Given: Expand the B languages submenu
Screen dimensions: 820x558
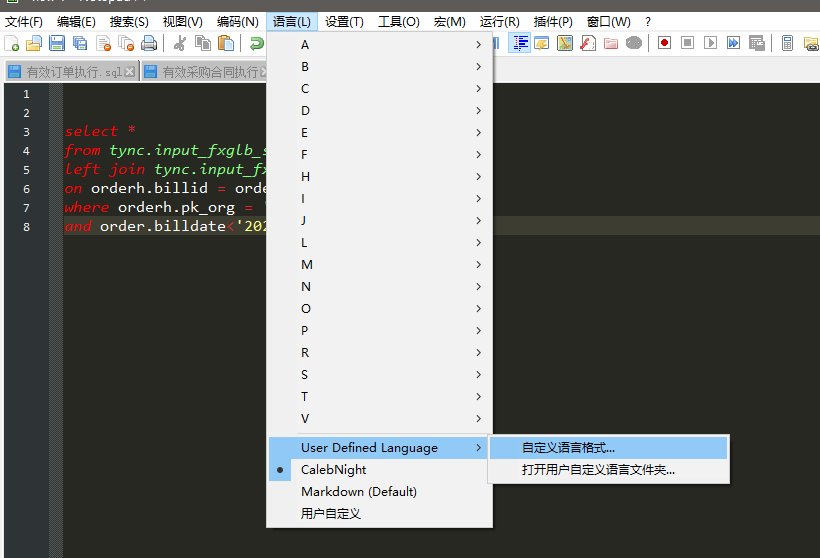Looking at the screenshot, I should pyautogui.click(x=380, y=67).
